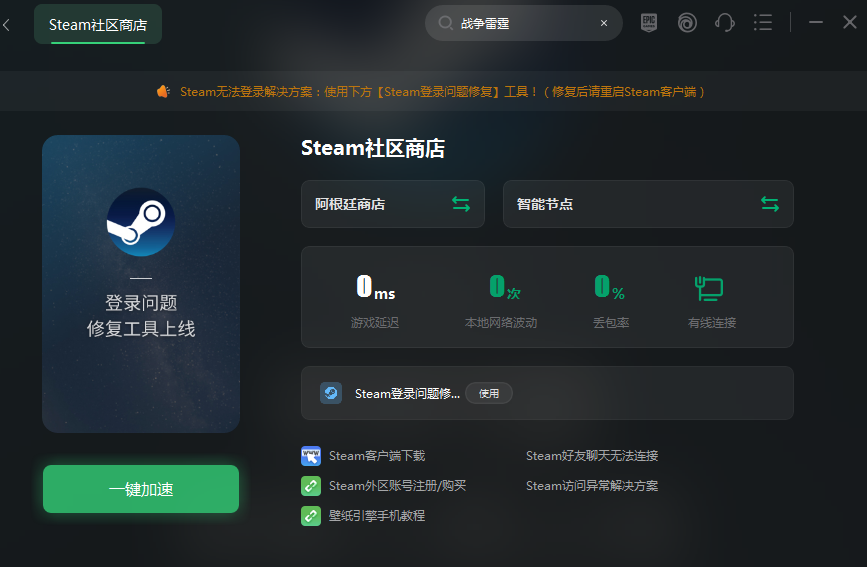Click swap arrows next to 阿根廷商店

461,204
